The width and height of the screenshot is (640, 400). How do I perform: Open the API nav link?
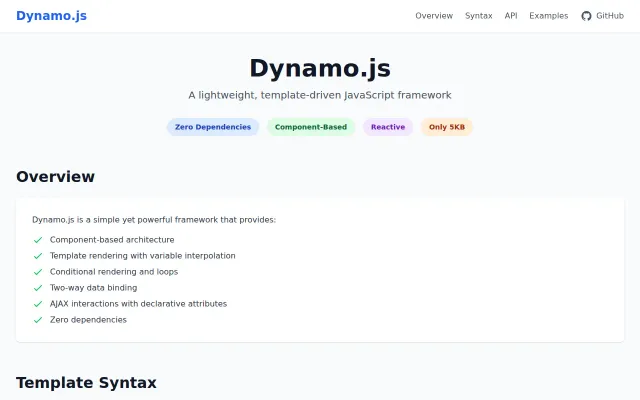(x=511, y=16)
